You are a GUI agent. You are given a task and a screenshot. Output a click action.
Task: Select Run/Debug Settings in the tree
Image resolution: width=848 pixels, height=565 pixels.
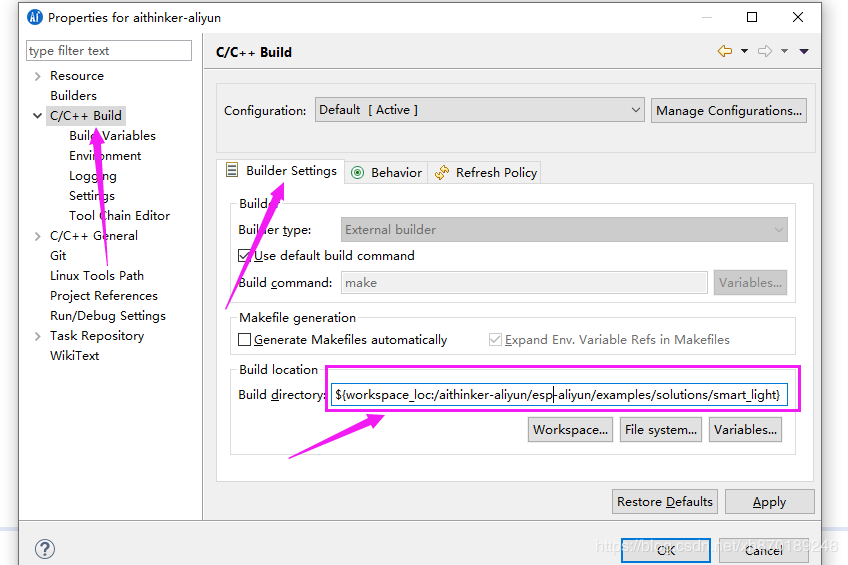click(108, 316)
